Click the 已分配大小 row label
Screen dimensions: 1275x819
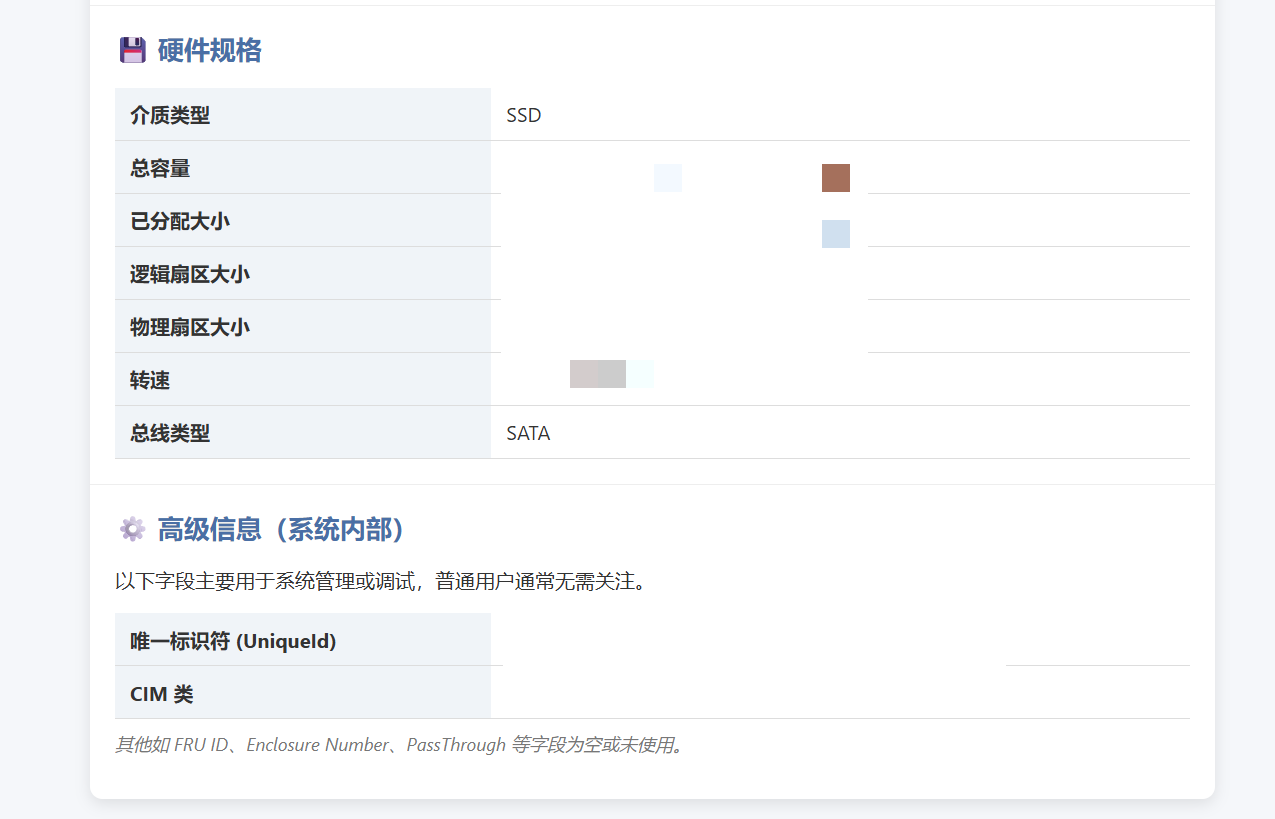click(x=303, y=221)
